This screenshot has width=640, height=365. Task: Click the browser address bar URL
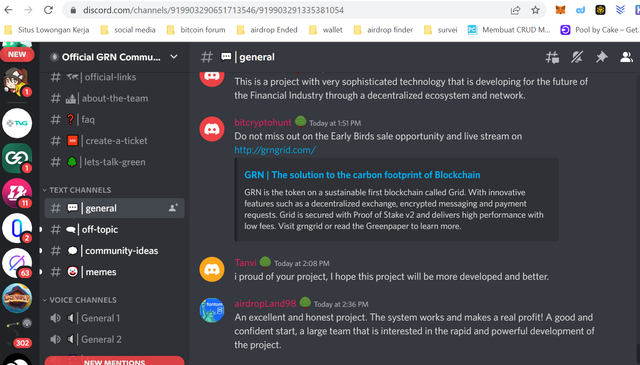pos(213,10)
